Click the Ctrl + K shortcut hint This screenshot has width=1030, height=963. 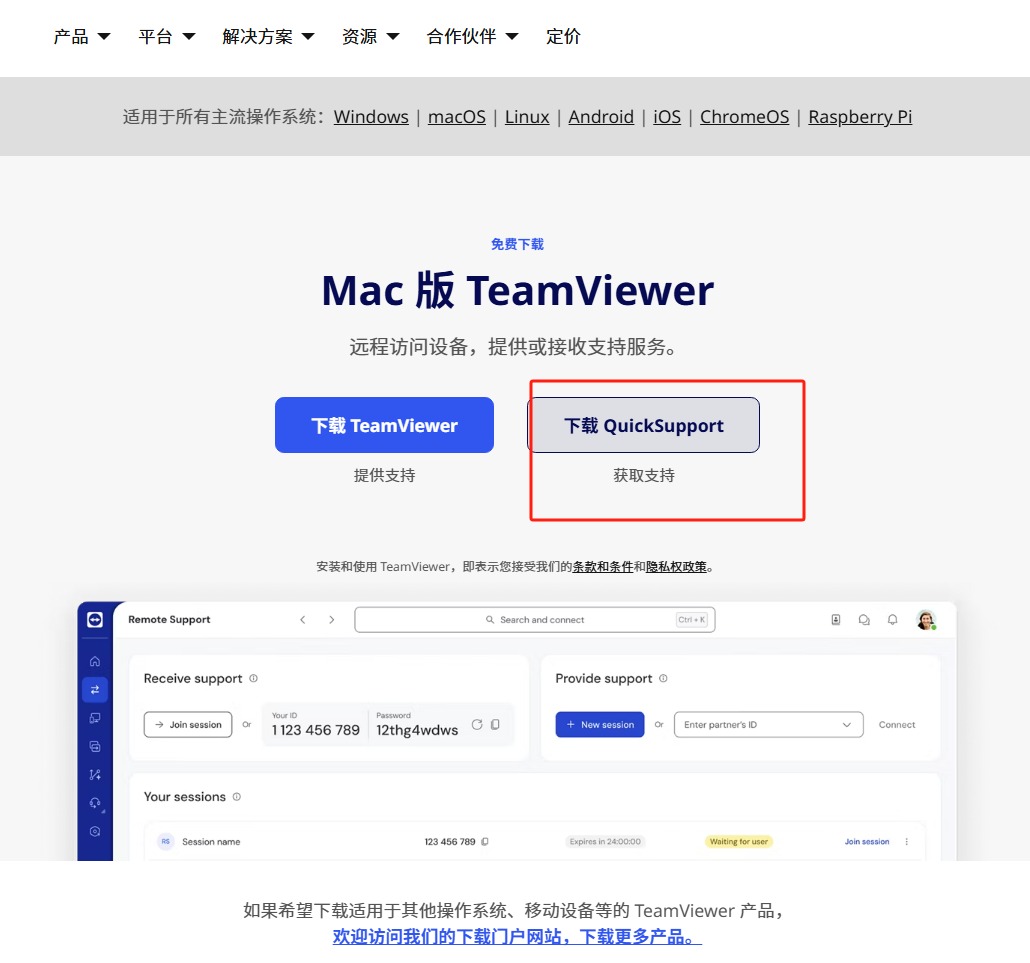[692, 619]
